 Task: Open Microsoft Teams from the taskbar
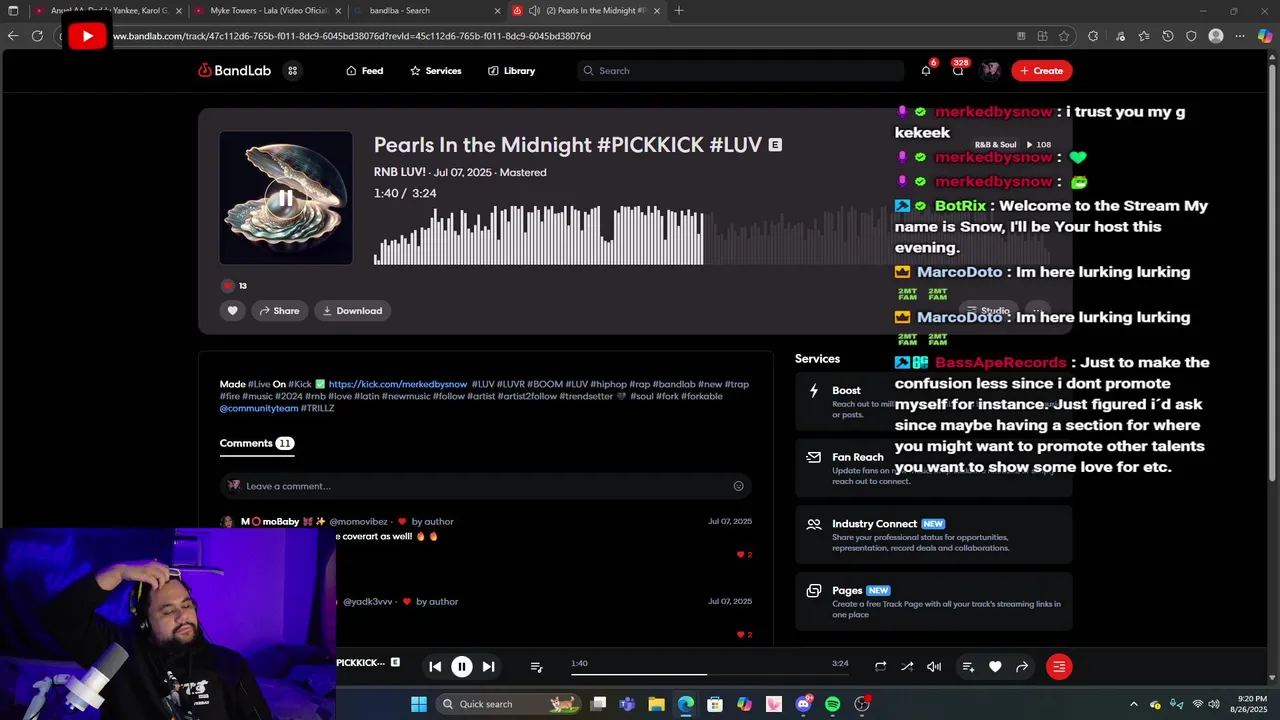click(627, 704)
